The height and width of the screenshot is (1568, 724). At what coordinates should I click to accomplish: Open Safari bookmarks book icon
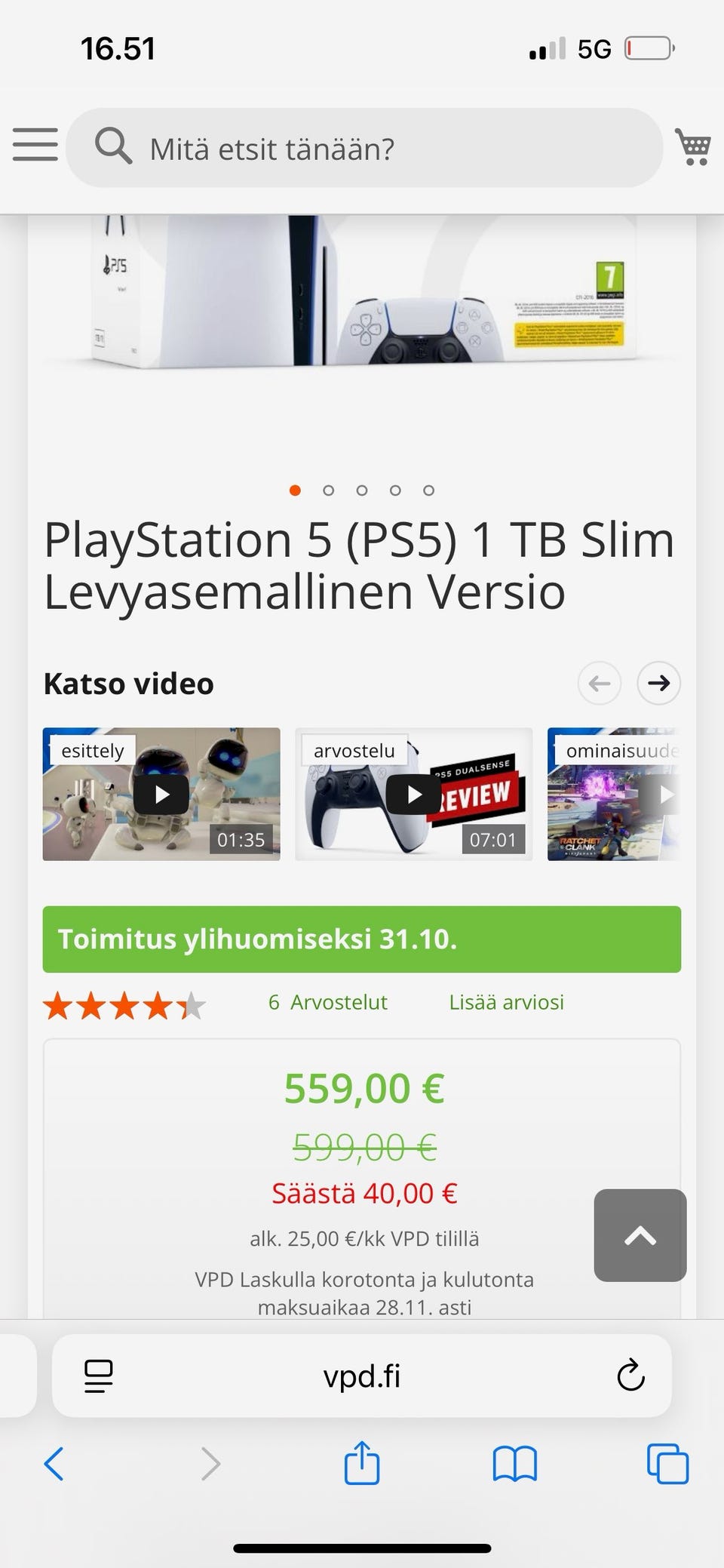click(514, 1465)
